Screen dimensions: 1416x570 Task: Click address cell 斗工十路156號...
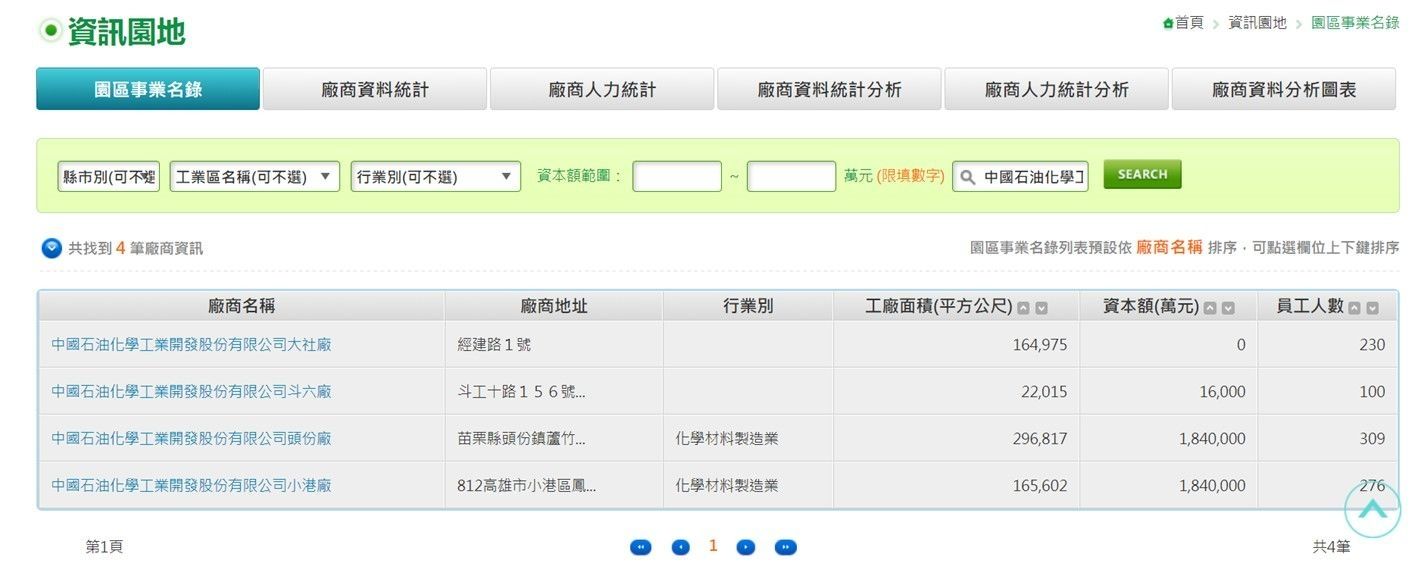(521, 391)
